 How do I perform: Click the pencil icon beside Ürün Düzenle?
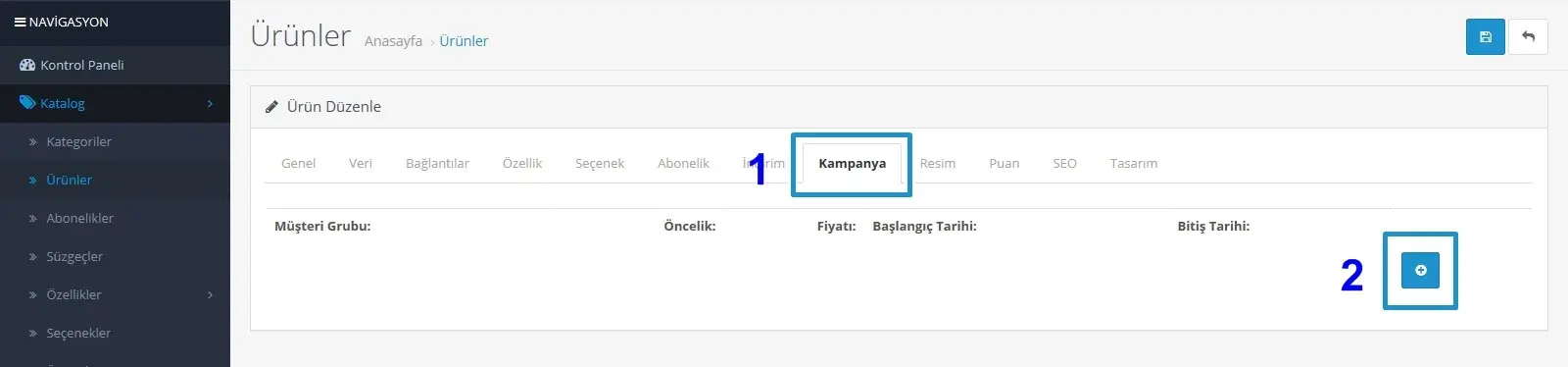tap(272, 107)
